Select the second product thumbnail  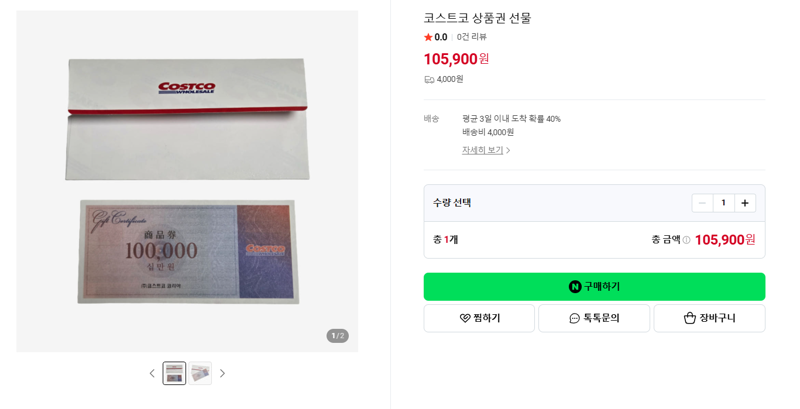[x=200, y=373]
